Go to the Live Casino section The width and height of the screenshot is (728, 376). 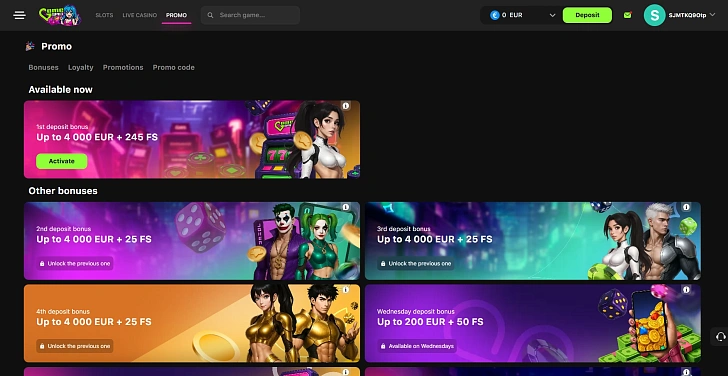coord(139,15)
